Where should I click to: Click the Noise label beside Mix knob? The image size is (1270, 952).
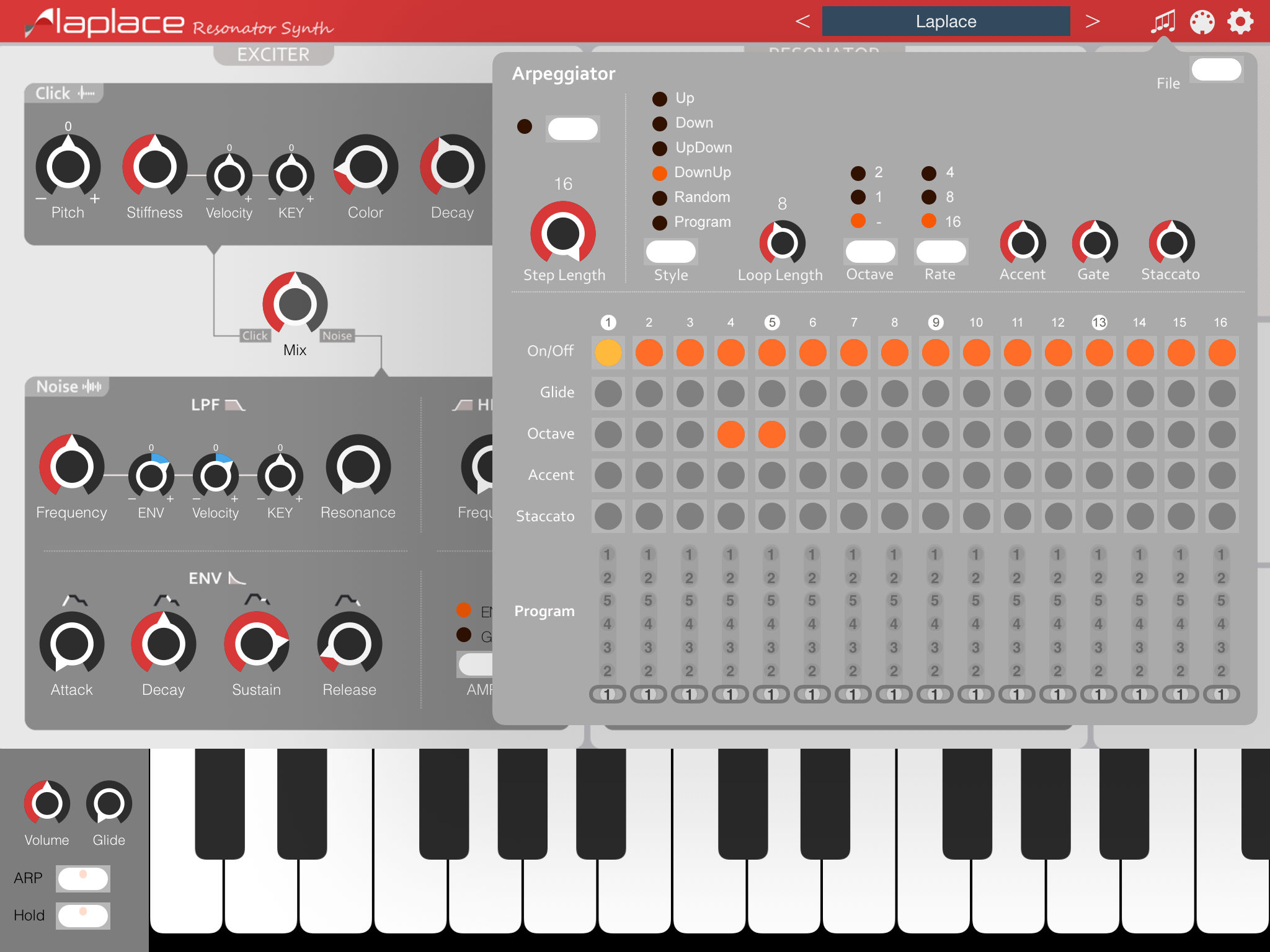337,335
